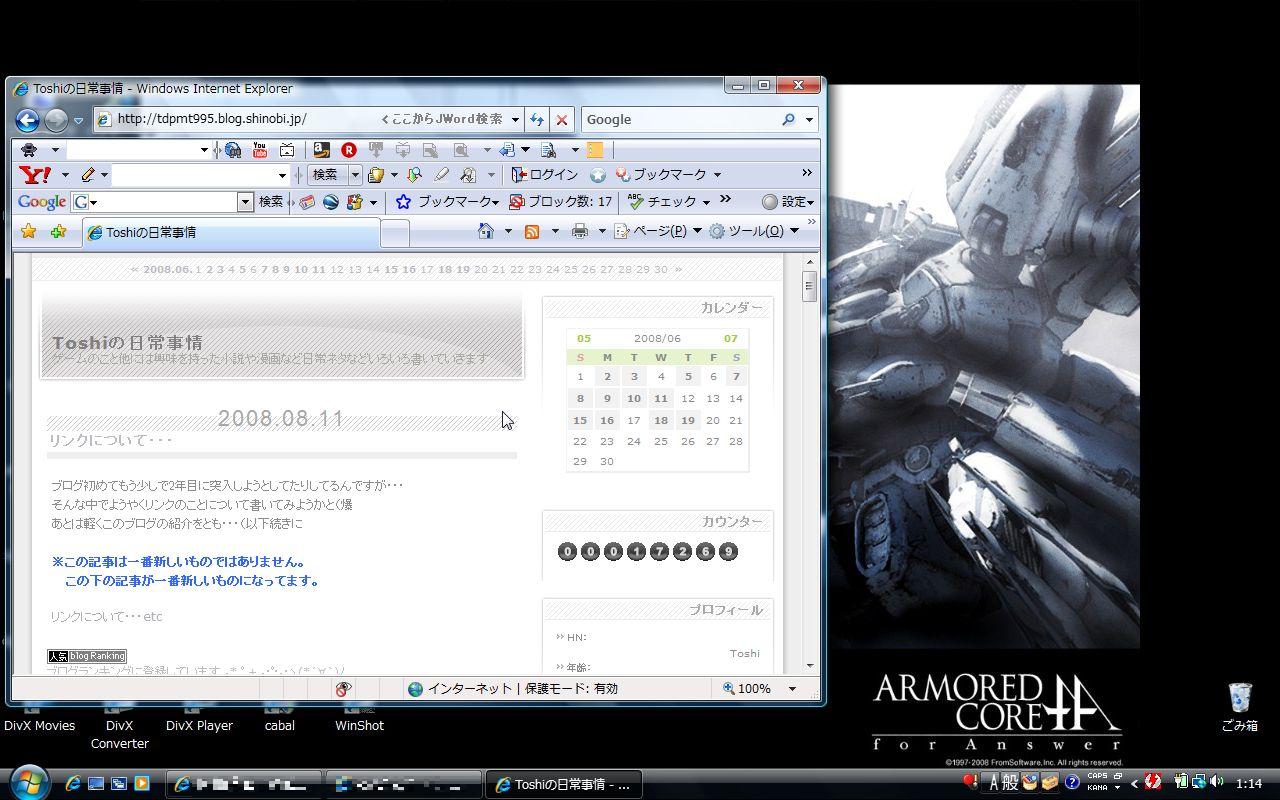This screenshot has height=800, width=1280.
Task: Go to previous month 05 in calendar
Action: pyautogui.click(x=584, y=338)
